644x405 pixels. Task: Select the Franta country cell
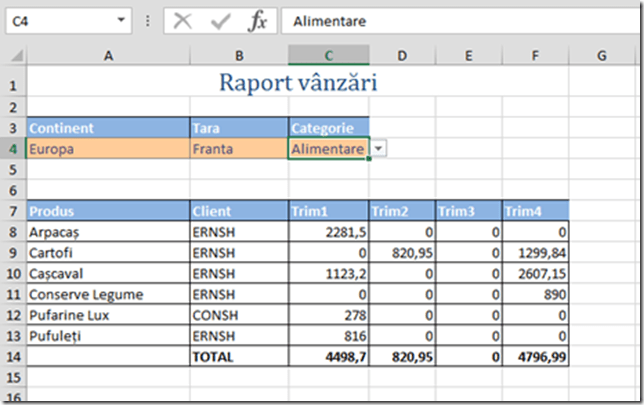(239, 149)
